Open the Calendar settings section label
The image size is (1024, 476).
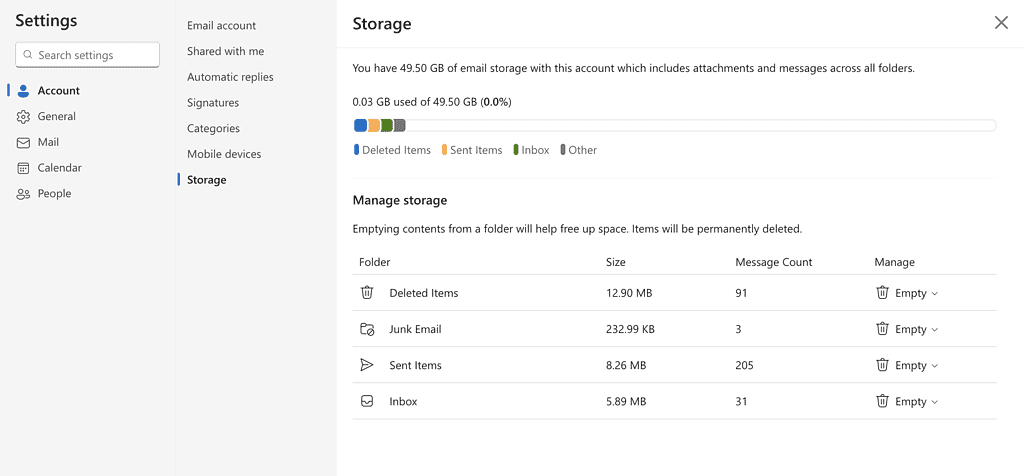59,168
